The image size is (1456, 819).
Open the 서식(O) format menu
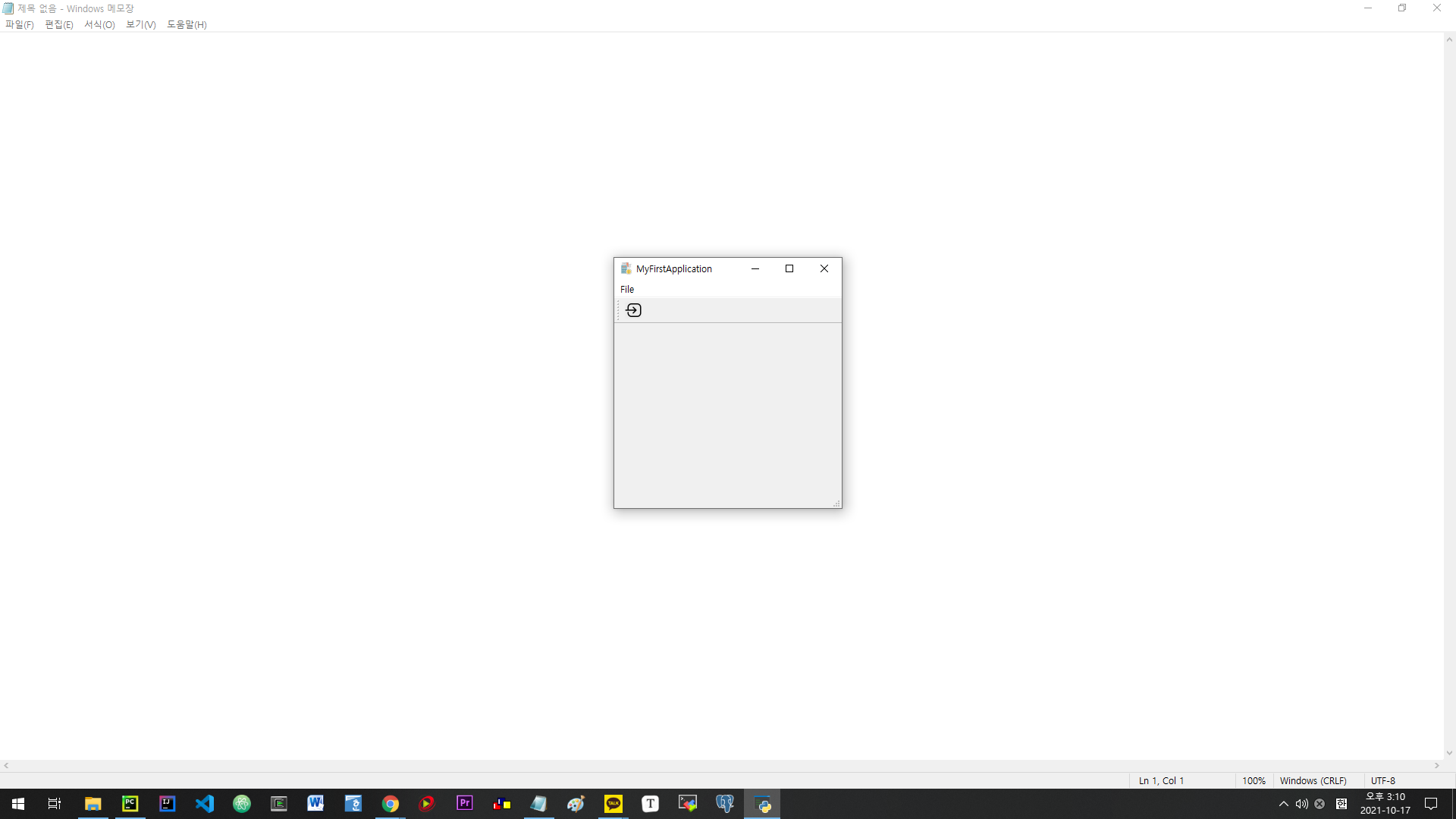(99, 25)
